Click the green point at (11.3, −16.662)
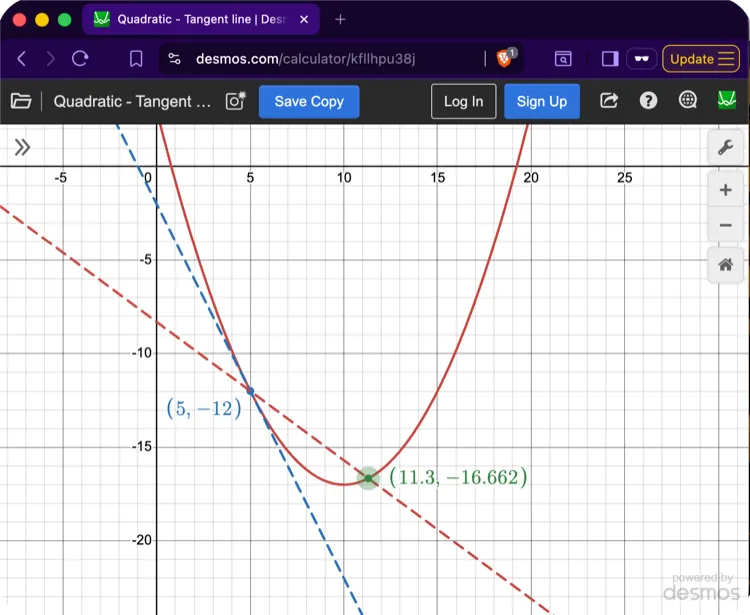The height and width of the screenshot is (615, 750). coord(368,478)
